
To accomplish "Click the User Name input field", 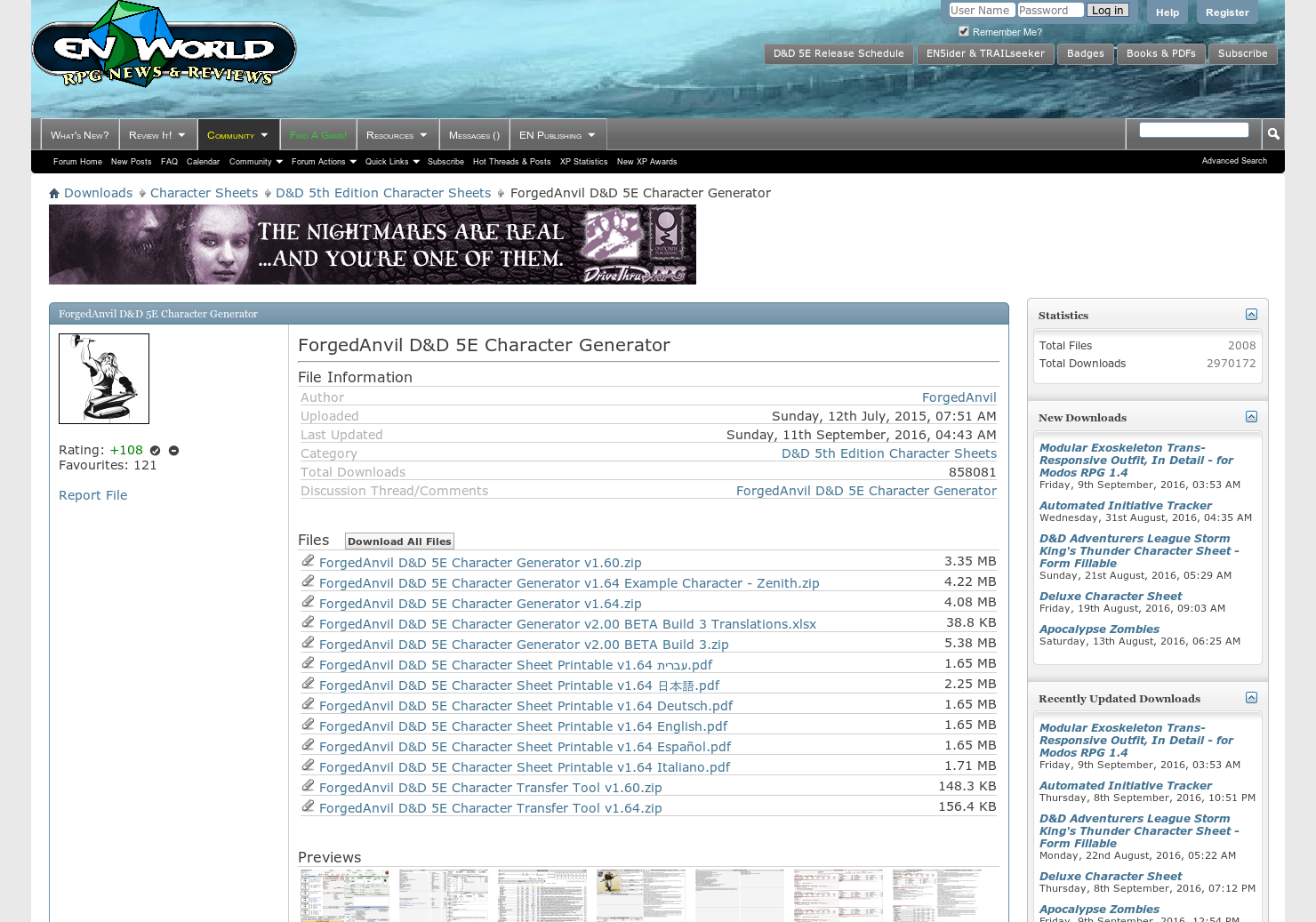I will (x=982, y=11).
